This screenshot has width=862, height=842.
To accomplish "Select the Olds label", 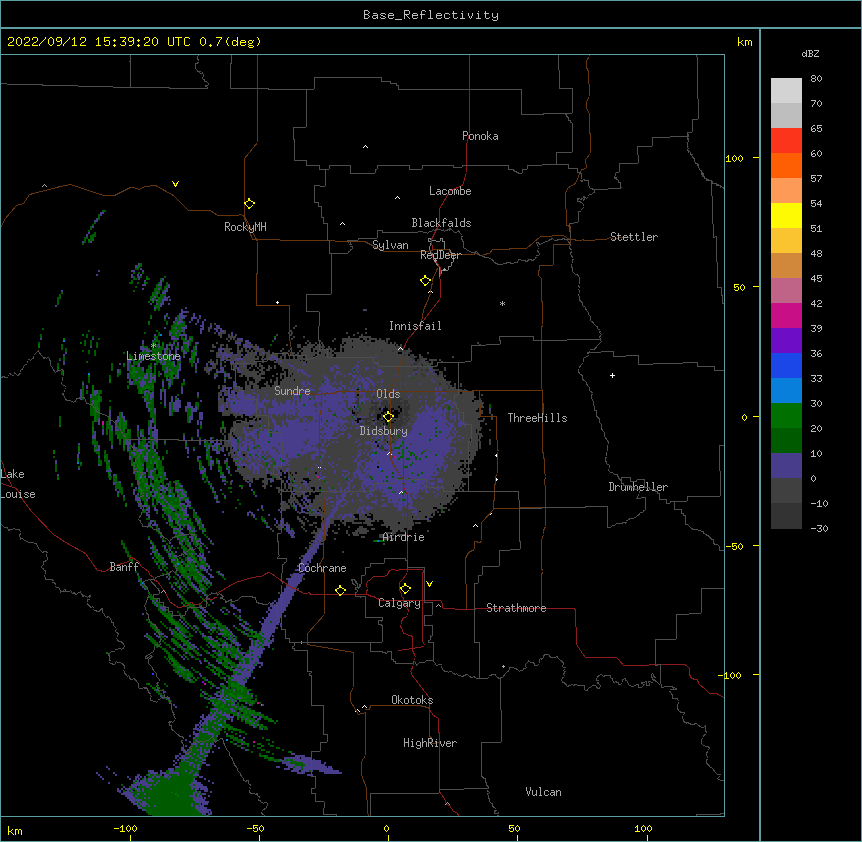I will coord(388,394).
